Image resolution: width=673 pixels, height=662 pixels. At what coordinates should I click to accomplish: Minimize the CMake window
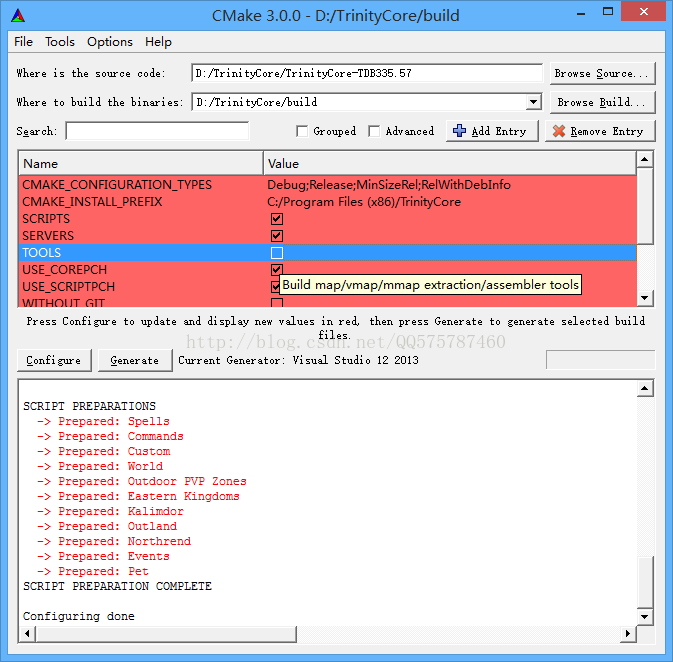(581, 13)
